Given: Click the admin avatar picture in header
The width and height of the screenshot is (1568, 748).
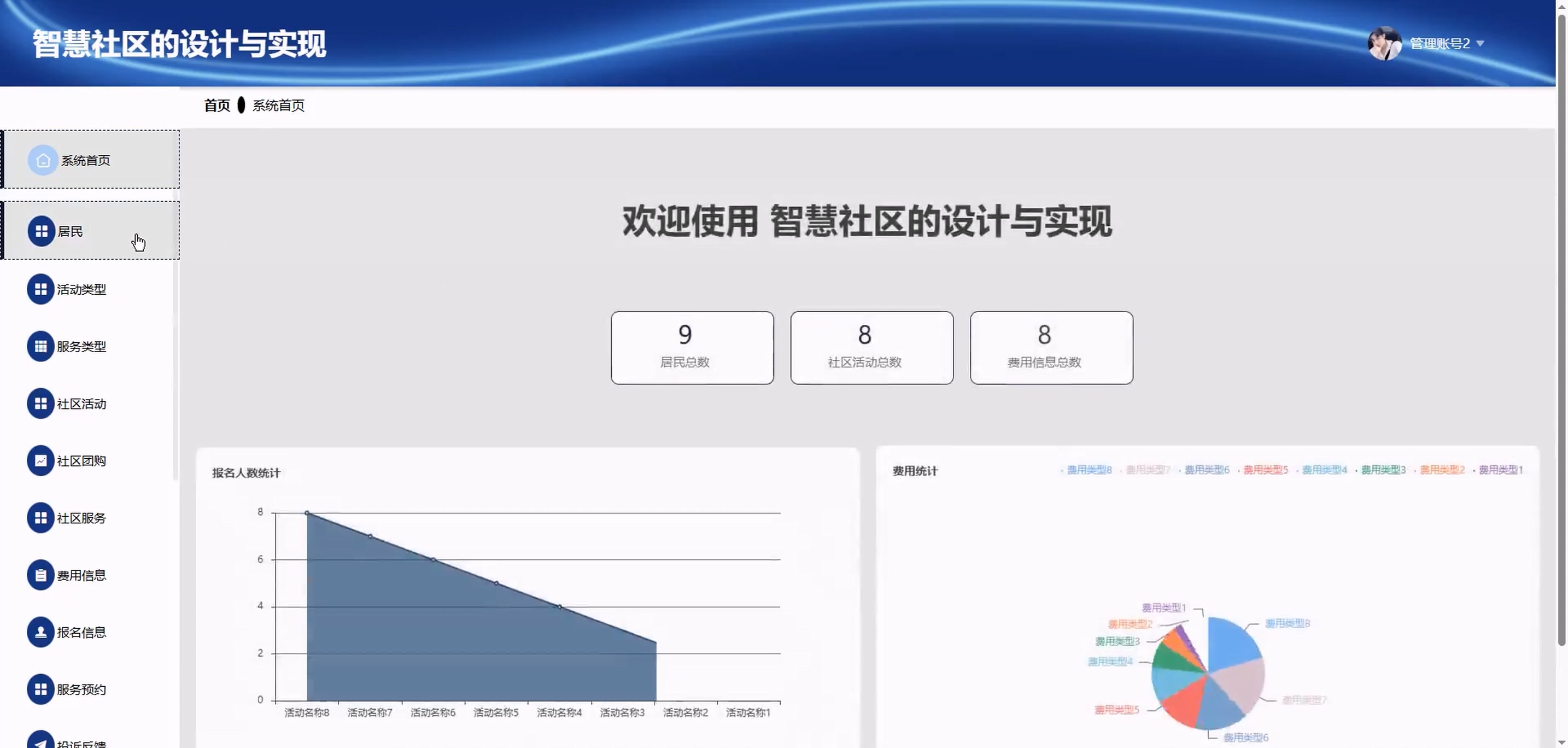Looking at the screenshot, I should [1384, 43].
